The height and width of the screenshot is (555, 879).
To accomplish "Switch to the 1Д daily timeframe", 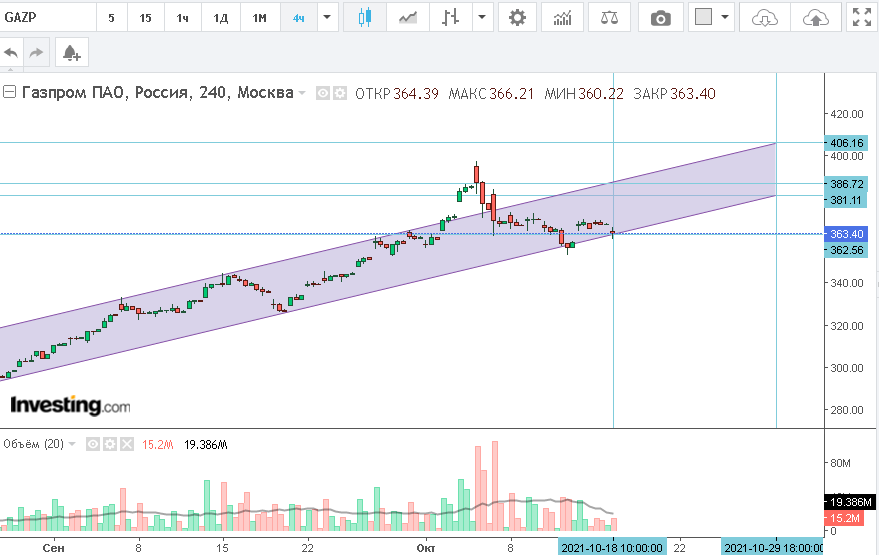I will [x=220, y=17].
